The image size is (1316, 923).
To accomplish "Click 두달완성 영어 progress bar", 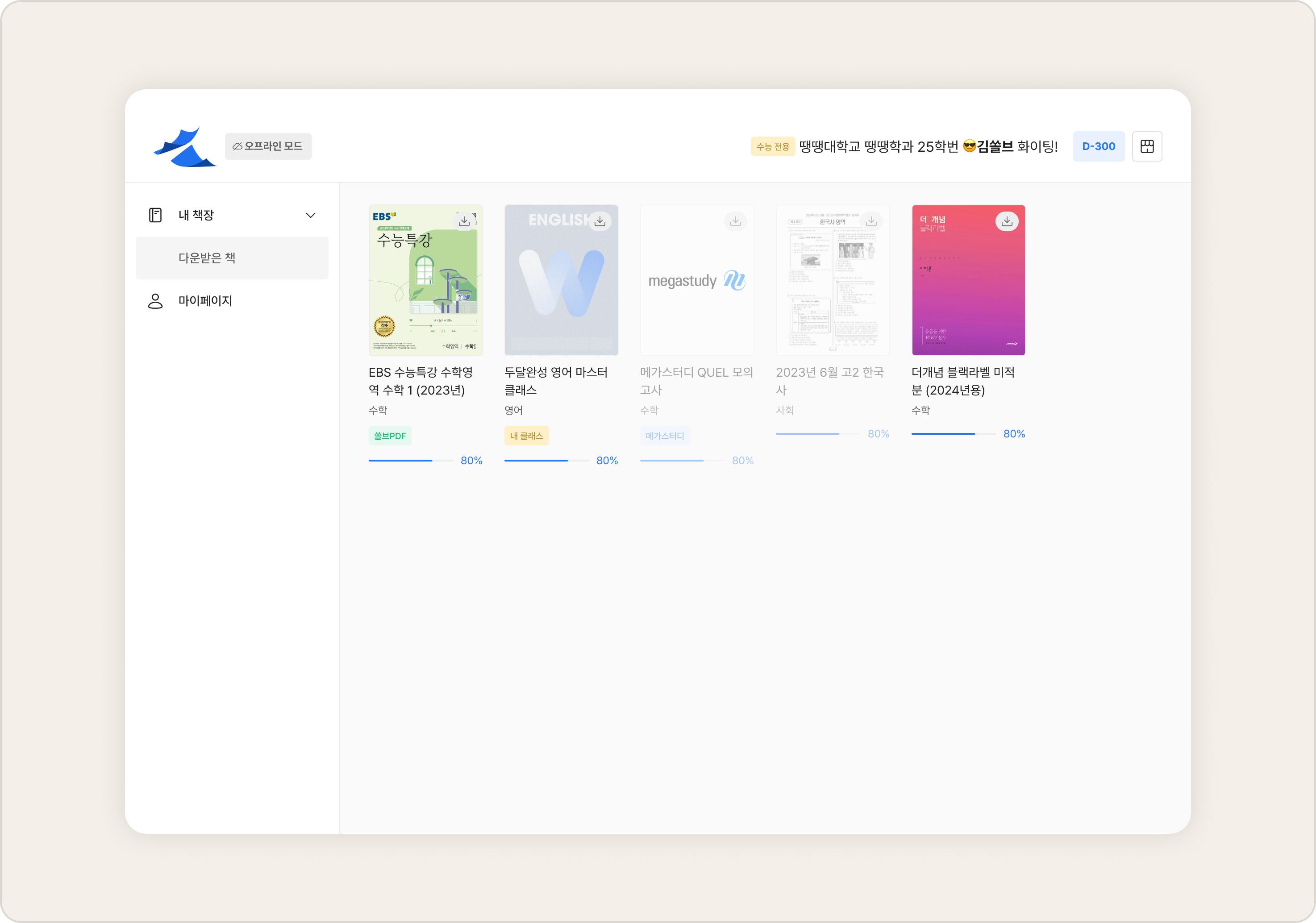I will (x=546, y=461).
